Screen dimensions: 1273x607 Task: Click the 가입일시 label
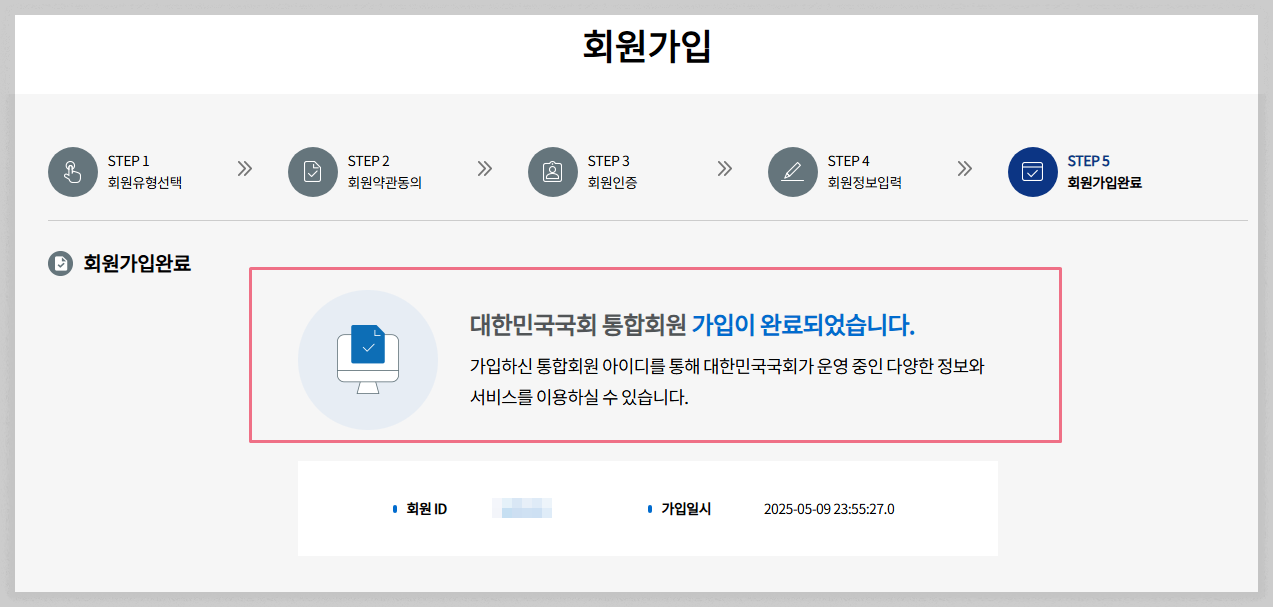686,509
